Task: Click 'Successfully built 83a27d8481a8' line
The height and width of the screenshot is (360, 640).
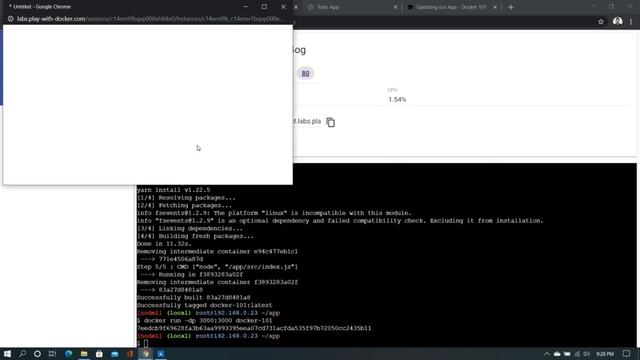Action: [x=193, y=298]
